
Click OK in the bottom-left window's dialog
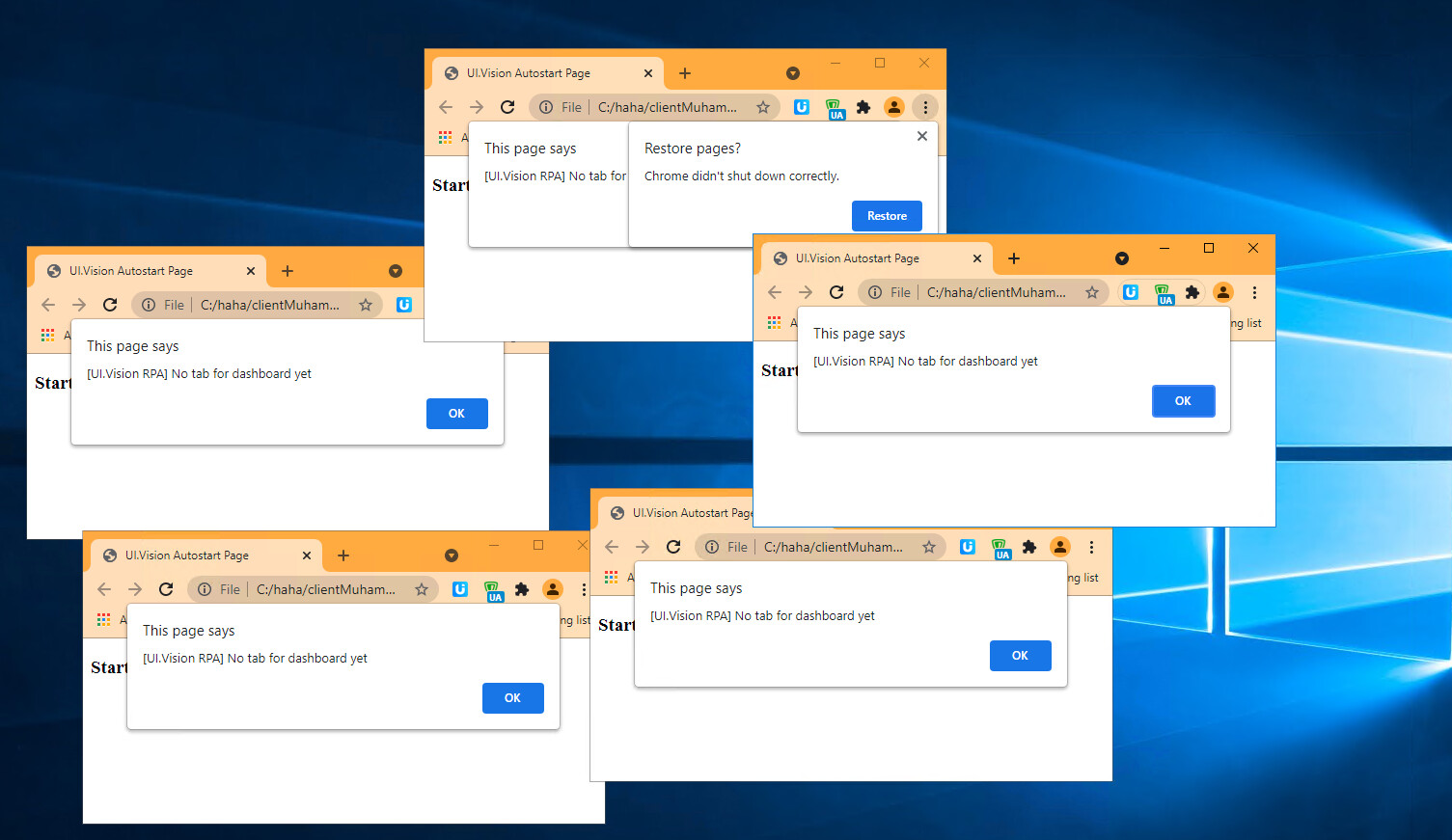(512, 698)
